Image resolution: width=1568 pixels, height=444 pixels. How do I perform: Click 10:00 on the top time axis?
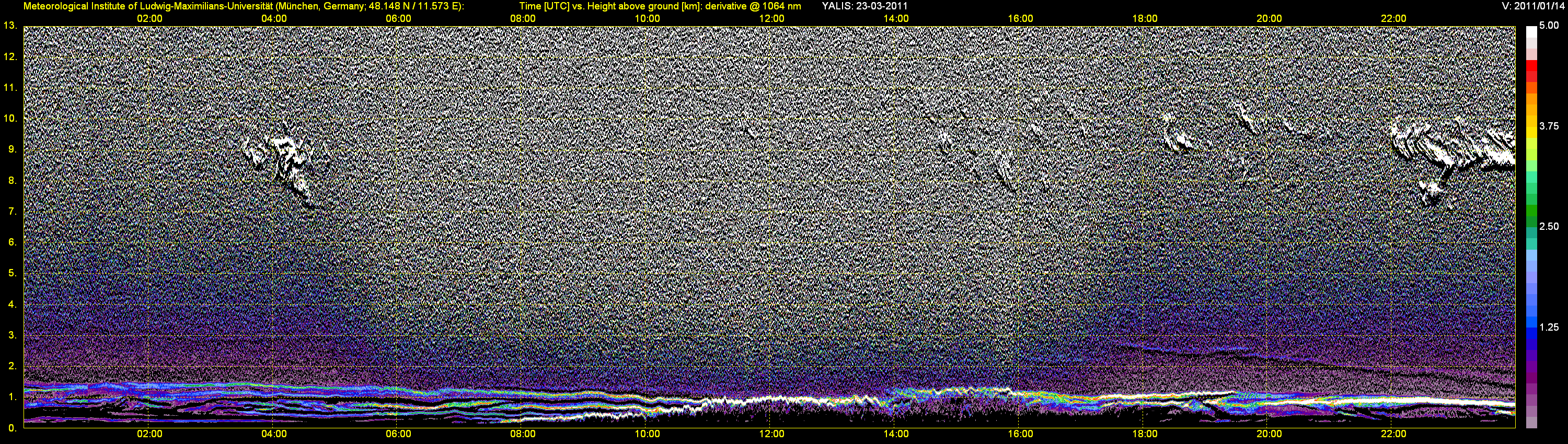point(648,18)
